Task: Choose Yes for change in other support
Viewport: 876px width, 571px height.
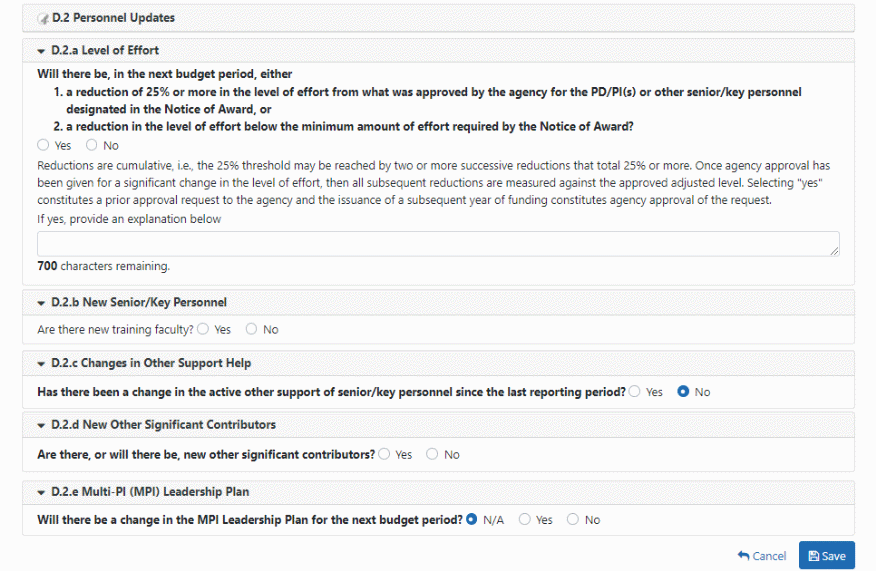Action: [x=635, y=392]
